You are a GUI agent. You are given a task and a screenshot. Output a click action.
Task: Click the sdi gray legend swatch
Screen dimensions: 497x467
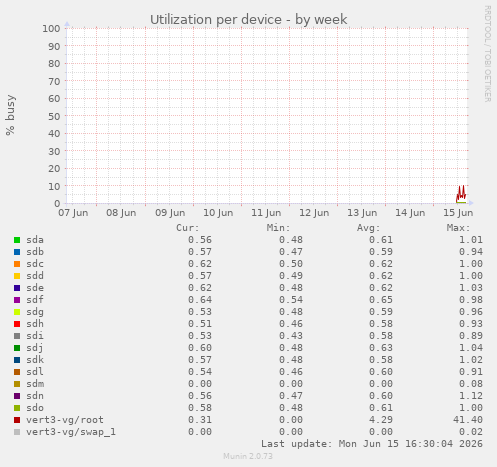(x=17, y=336)
